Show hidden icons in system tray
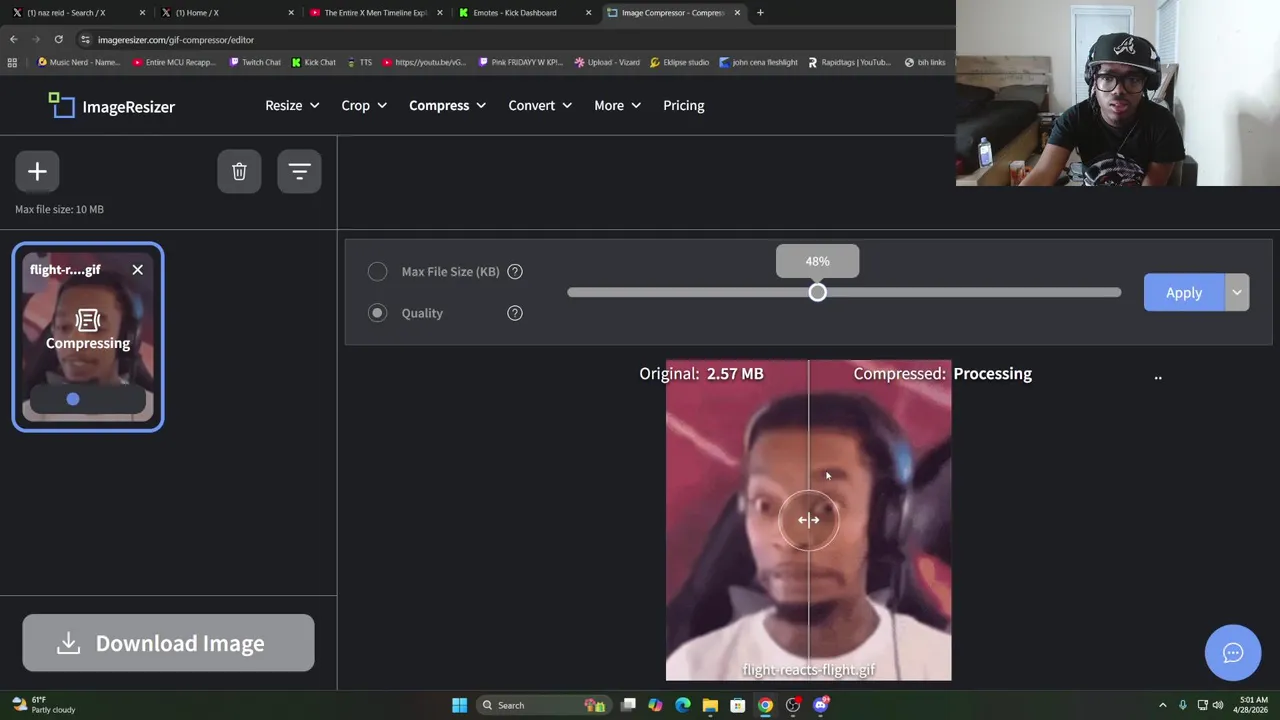This screenshot has height=720, width=1280. click(1162, 705)
